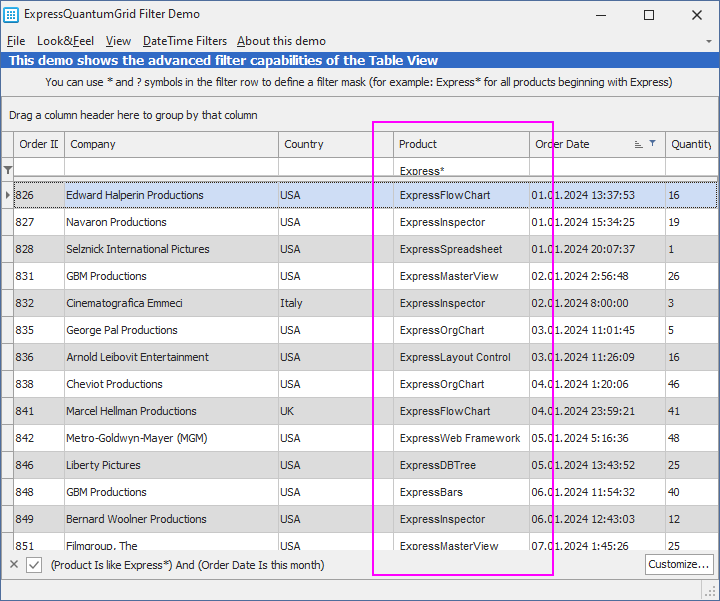Remove the filter with the X icon
The height and width of the screenshot is (601, 720).
(x=14, y=564)
